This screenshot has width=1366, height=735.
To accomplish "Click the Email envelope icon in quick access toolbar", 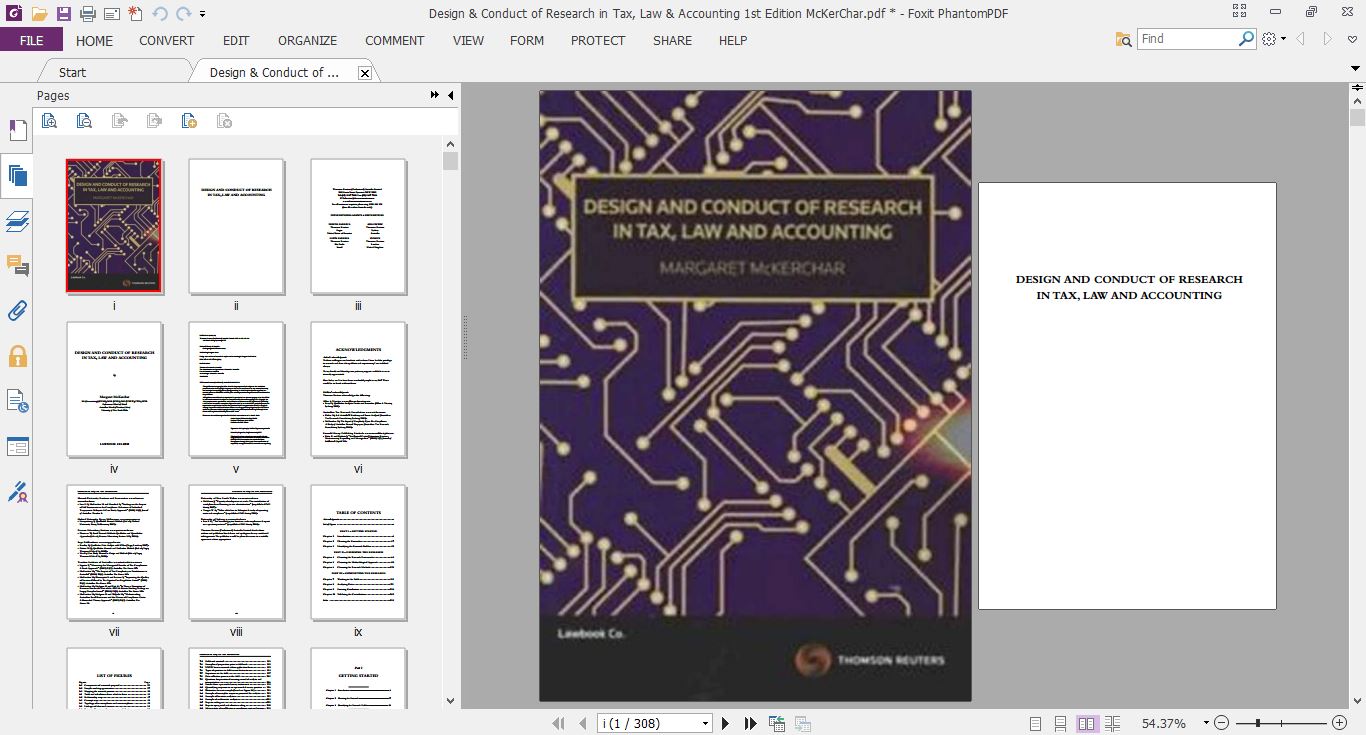I will pos(111,14).
